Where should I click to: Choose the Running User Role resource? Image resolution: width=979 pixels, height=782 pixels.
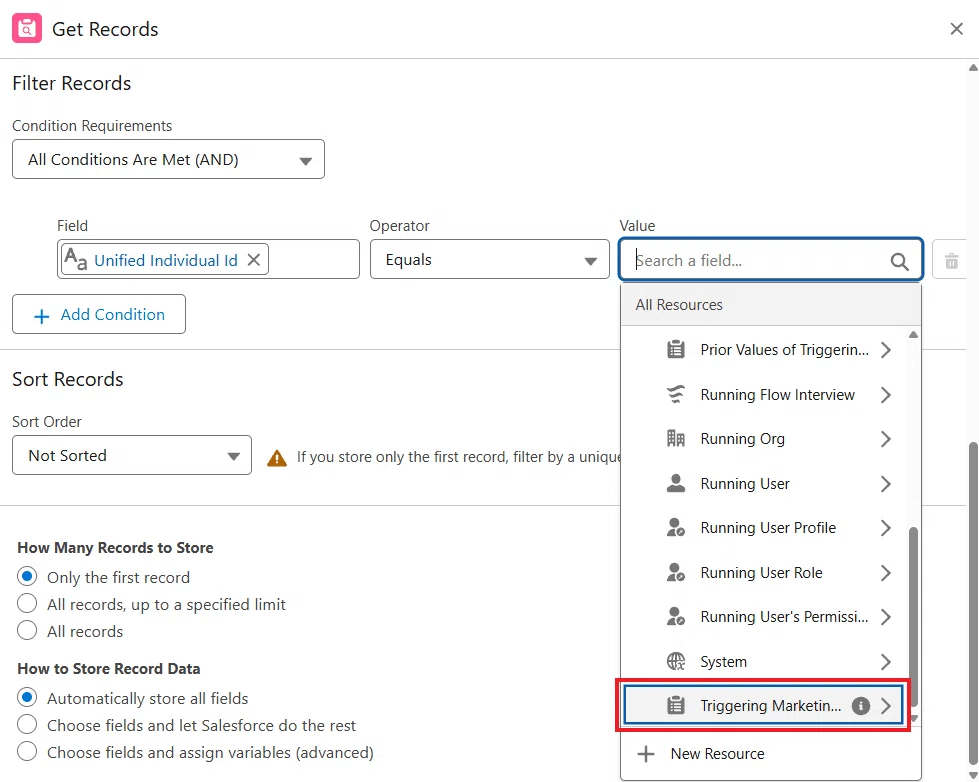[765, 573]
